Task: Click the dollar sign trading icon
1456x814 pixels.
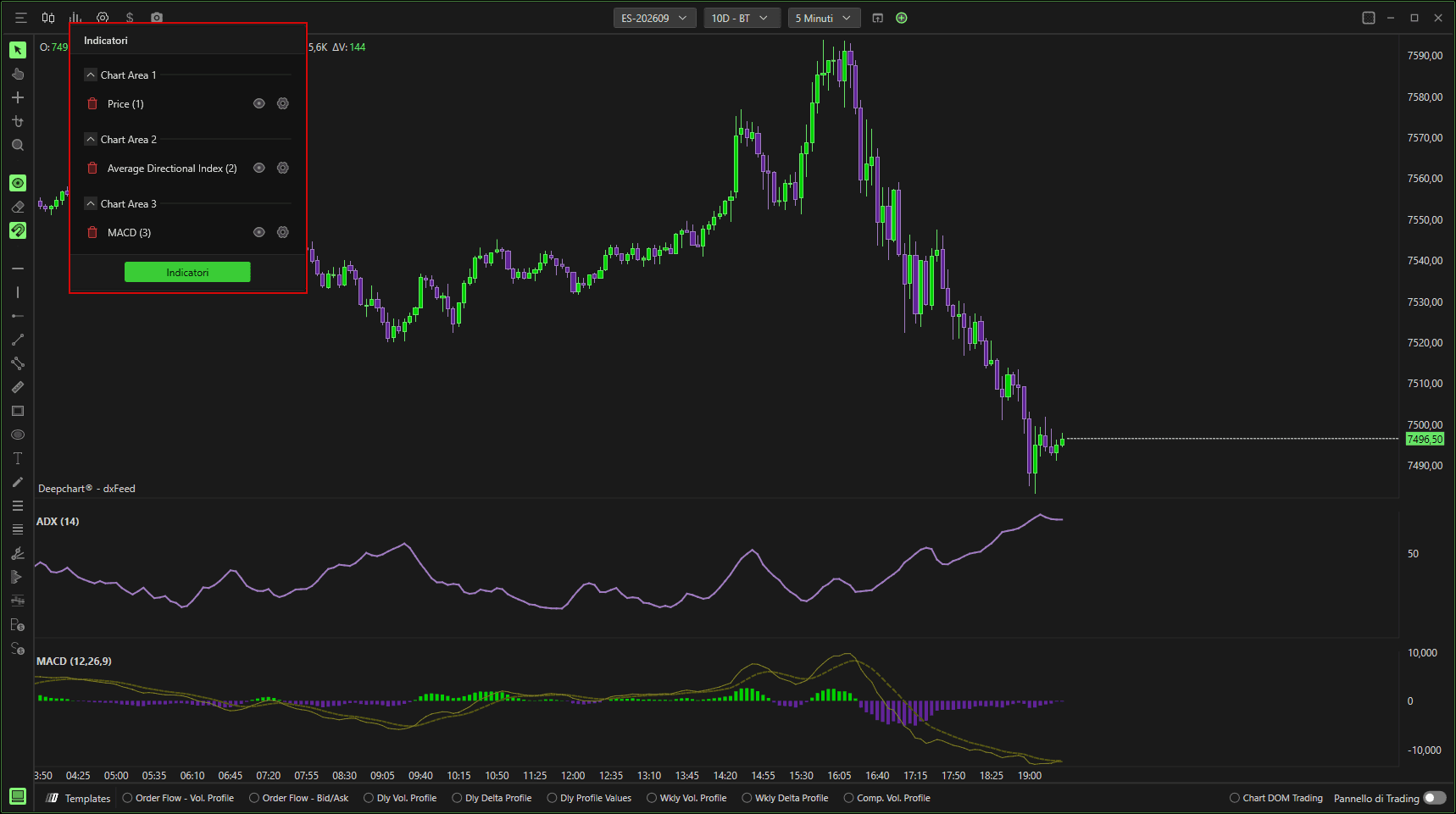Action: pyautogui.click(x=130, y=18)
